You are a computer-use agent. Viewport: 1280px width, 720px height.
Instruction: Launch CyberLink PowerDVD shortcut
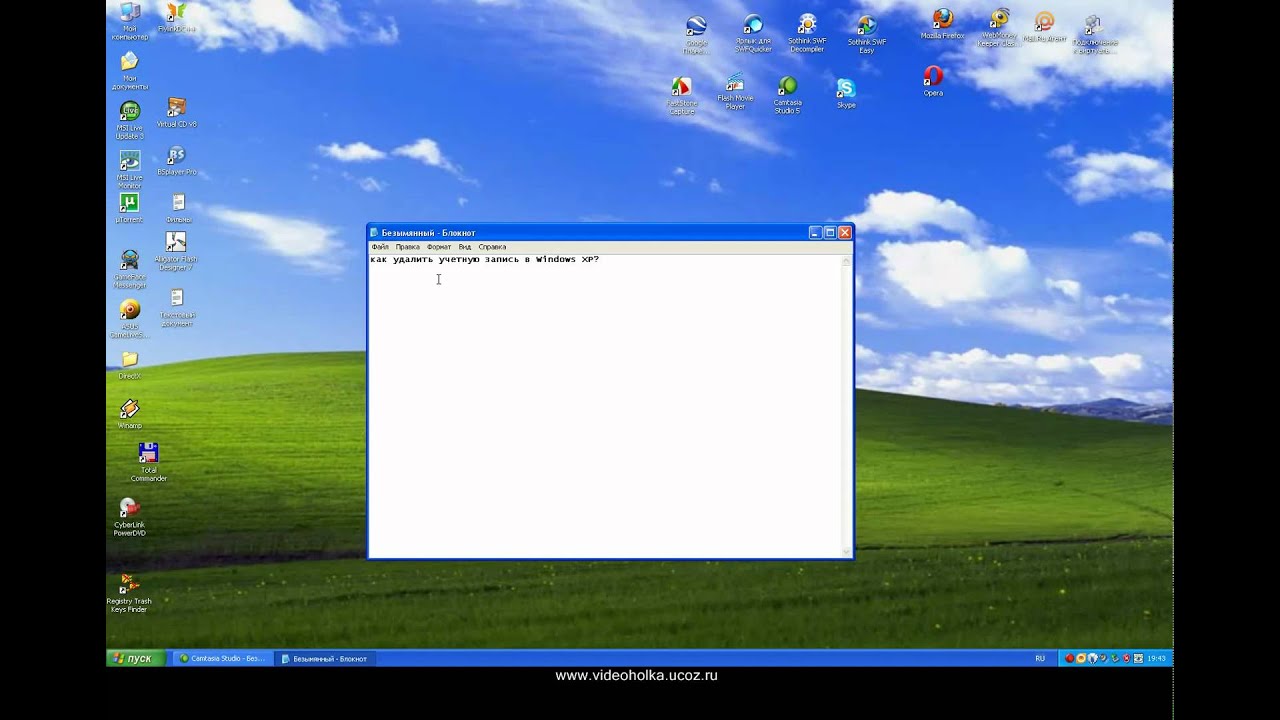(130, 517)
